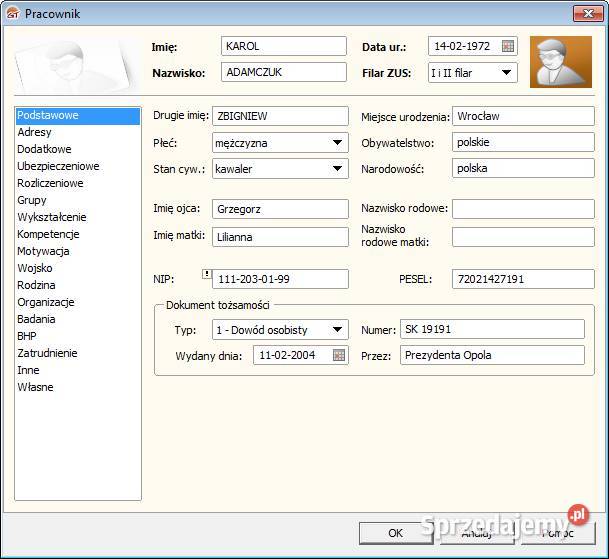609x559 pixels.
Task: Open the Rozliczeniowe section
Action: coord(78,183)
